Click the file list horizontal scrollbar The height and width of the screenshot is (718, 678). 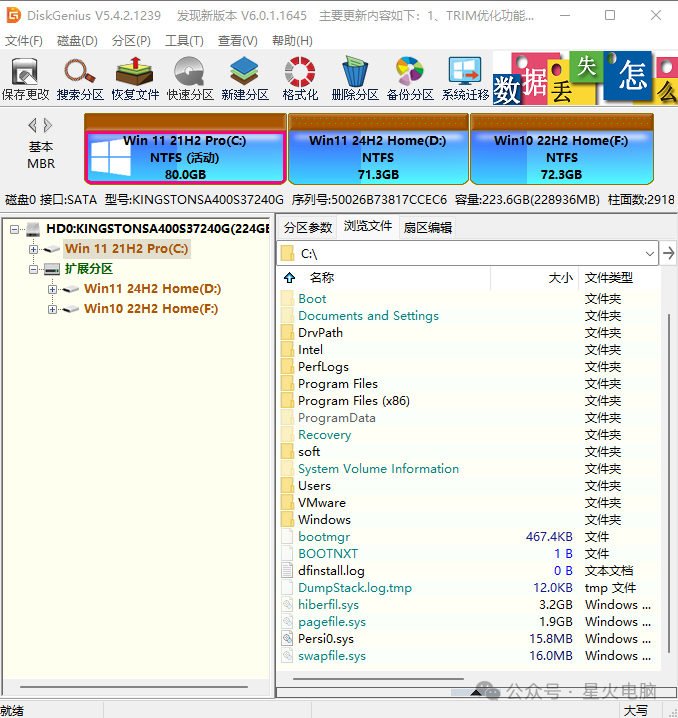tap(378, 679)
